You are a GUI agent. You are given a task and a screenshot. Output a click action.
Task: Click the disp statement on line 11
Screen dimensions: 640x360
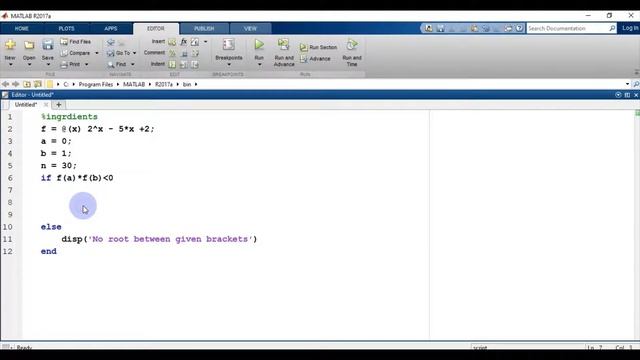[159, 239]
